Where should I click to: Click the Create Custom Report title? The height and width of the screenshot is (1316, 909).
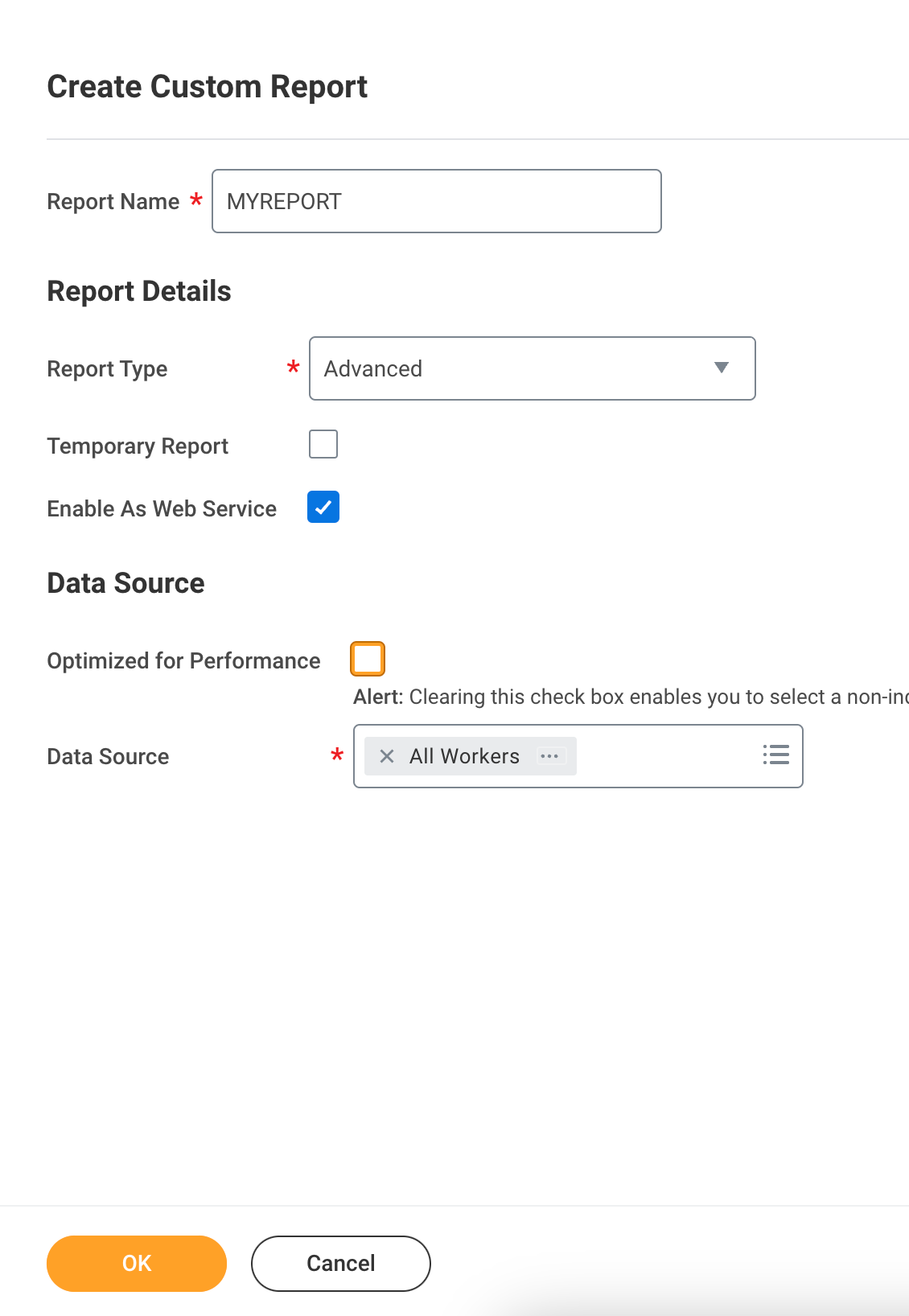(207, 87)
